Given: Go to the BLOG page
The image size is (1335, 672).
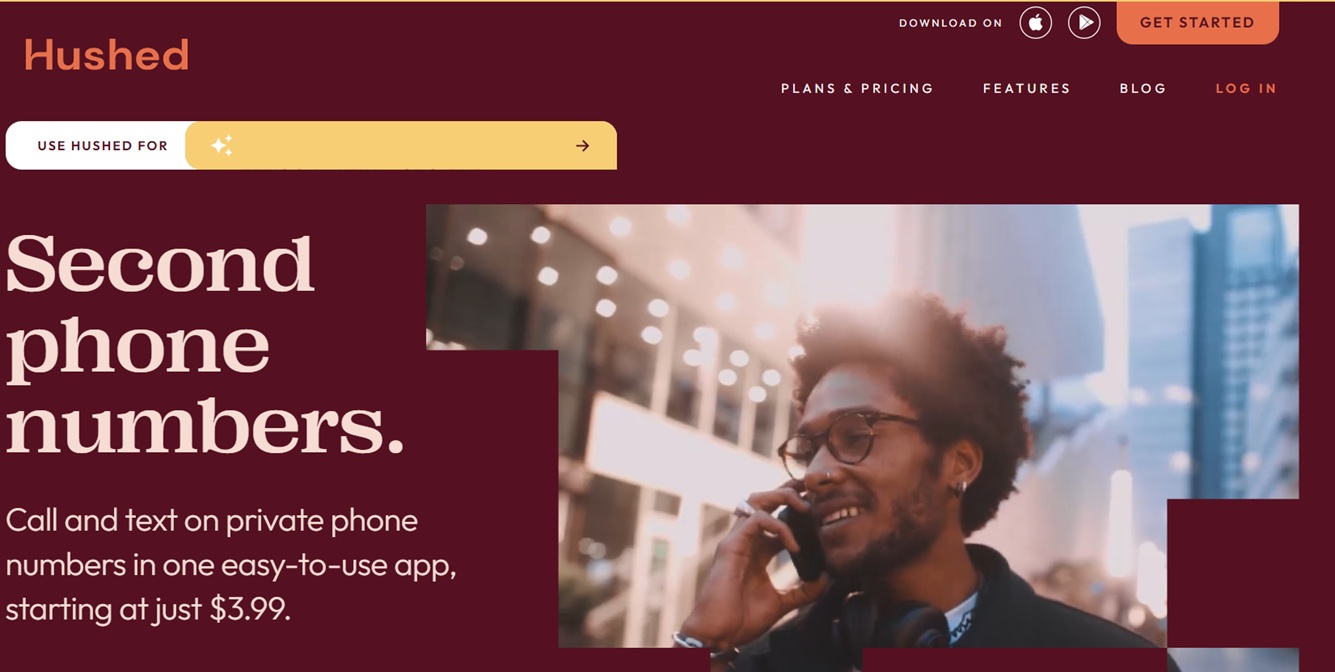Looking at the screenshot, I should tap(1143, 88).
